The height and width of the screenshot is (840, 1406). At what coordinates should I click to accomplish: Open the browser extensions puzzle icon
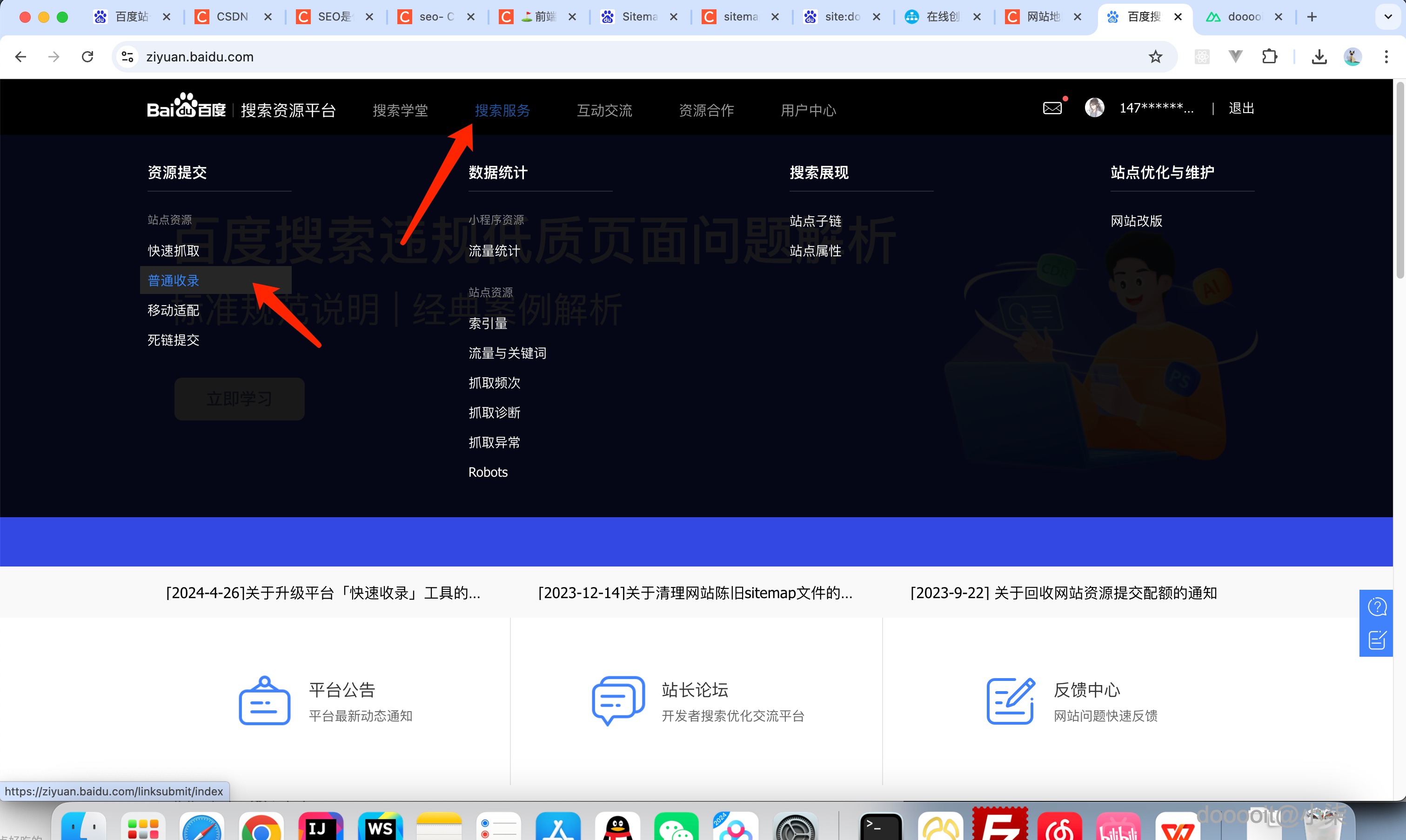(x=1270, y=57)
